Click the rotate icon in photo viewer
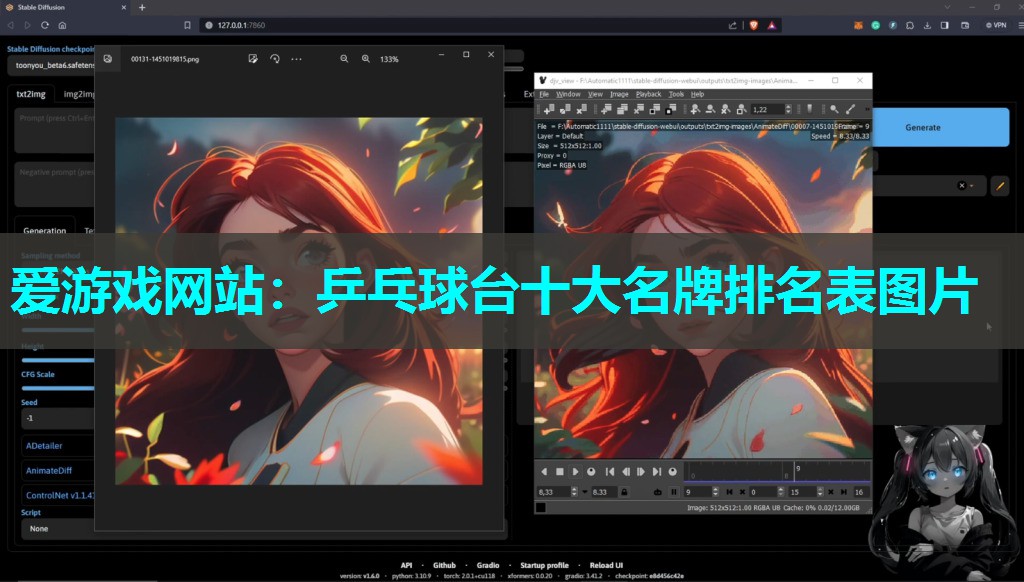This screenshot has width=1024, height=582. tap(275, 59)
